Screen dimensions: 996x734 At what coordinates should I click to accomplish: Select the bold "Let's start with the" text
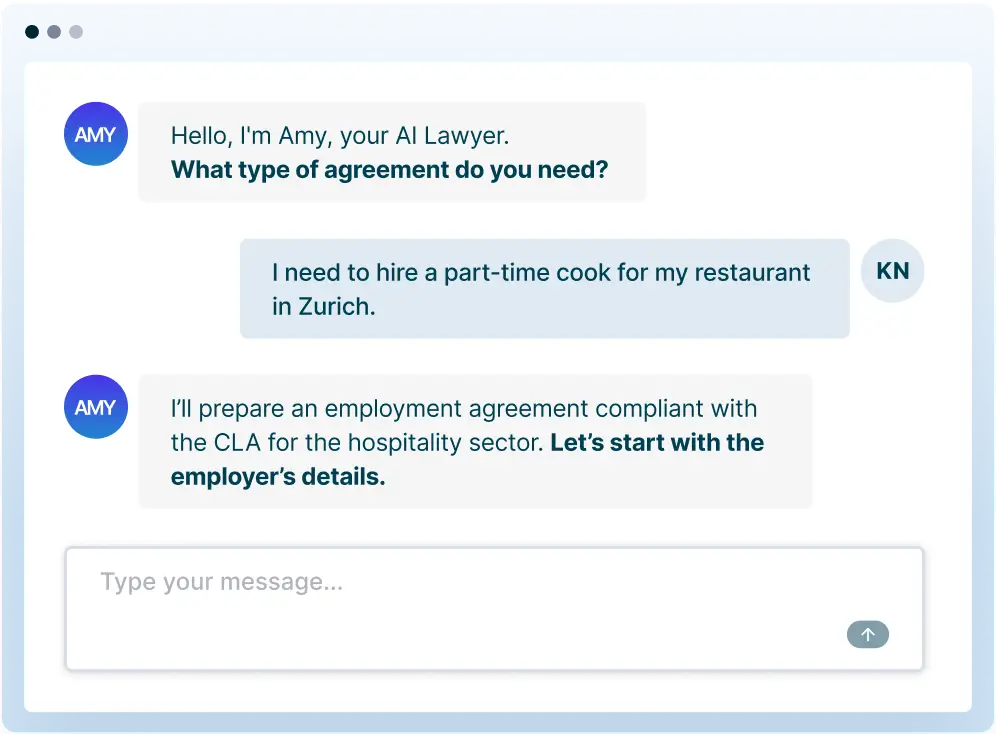click(657, 443)
